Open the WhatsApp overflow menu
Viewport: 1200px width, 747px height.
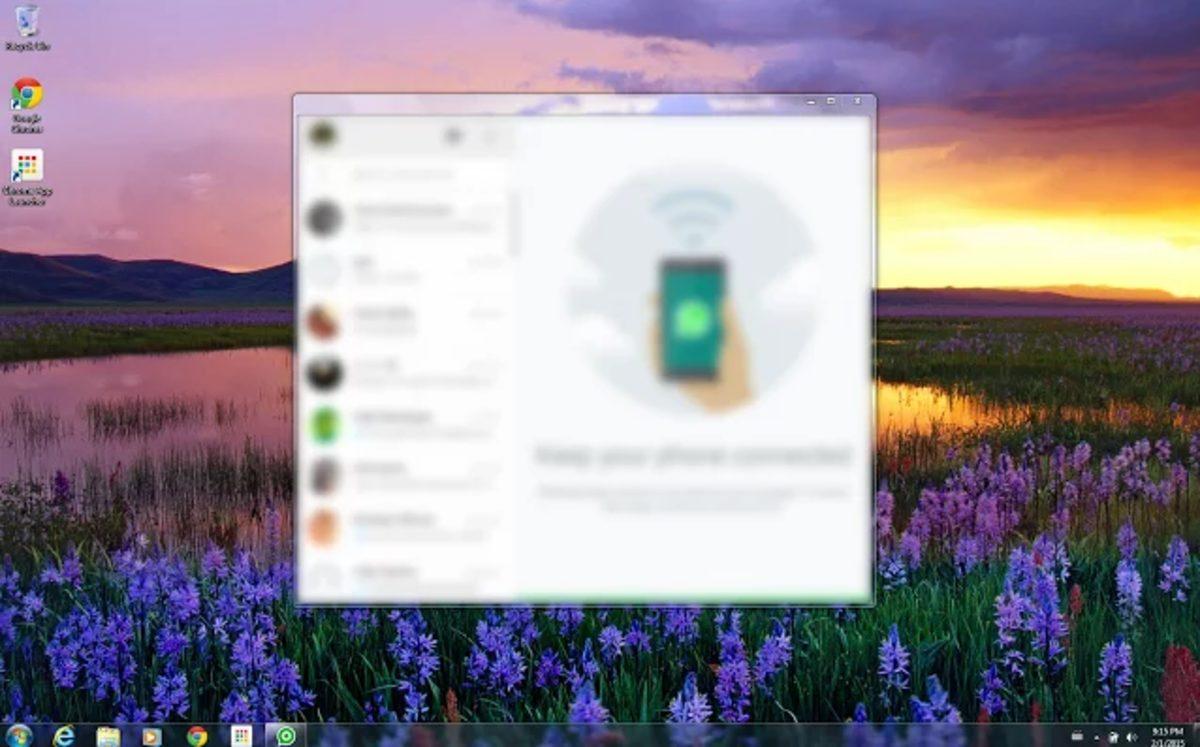tap(489, 135)
